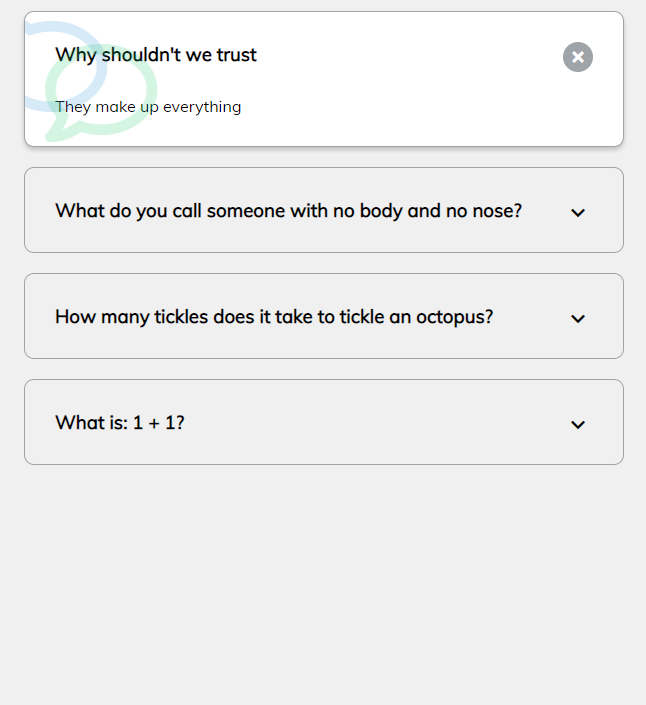646x705 pixels.
Task: Click chevron icon beside the no-nose question
Action: coord(578,212)
